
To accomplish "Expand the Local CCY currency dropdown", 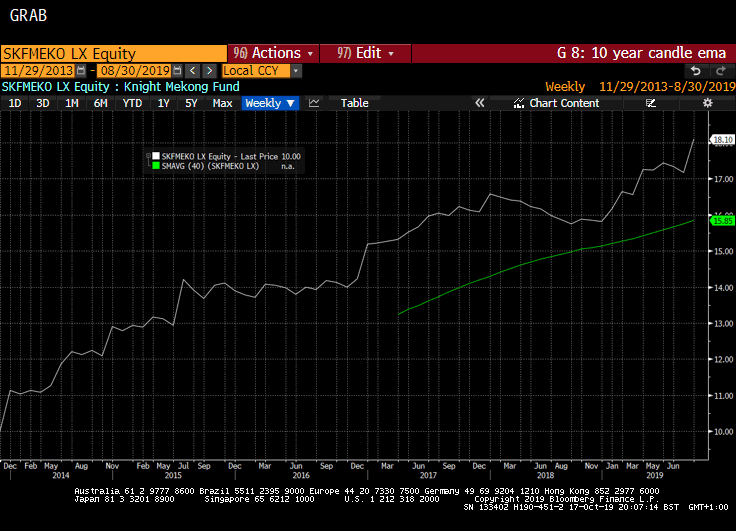I will pyautogui.click(x=296, y=71).
